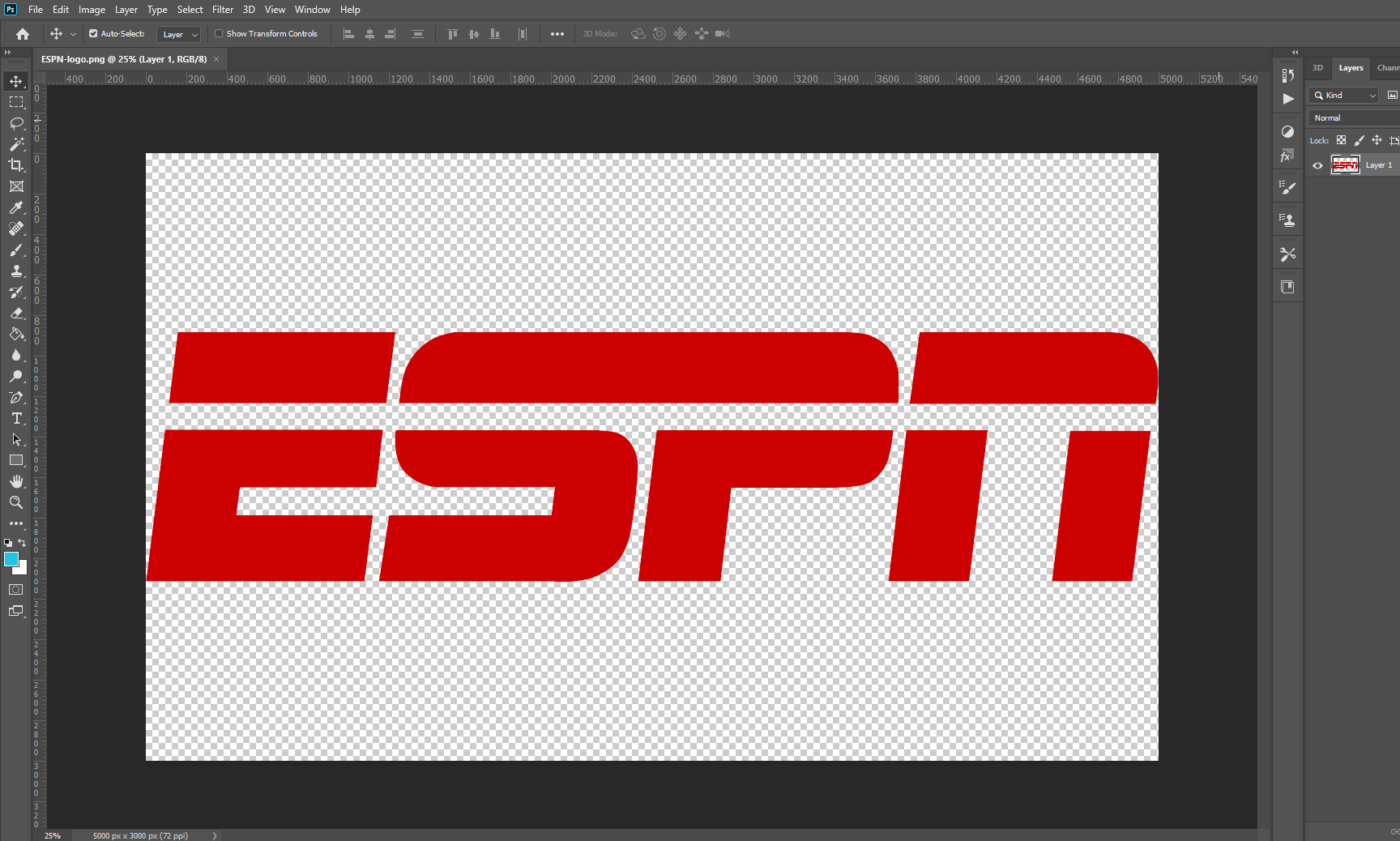The height and width of the screenshot is (841, 1400).
Task: Reset default foreground and background colors
Action: pos(8,543)
